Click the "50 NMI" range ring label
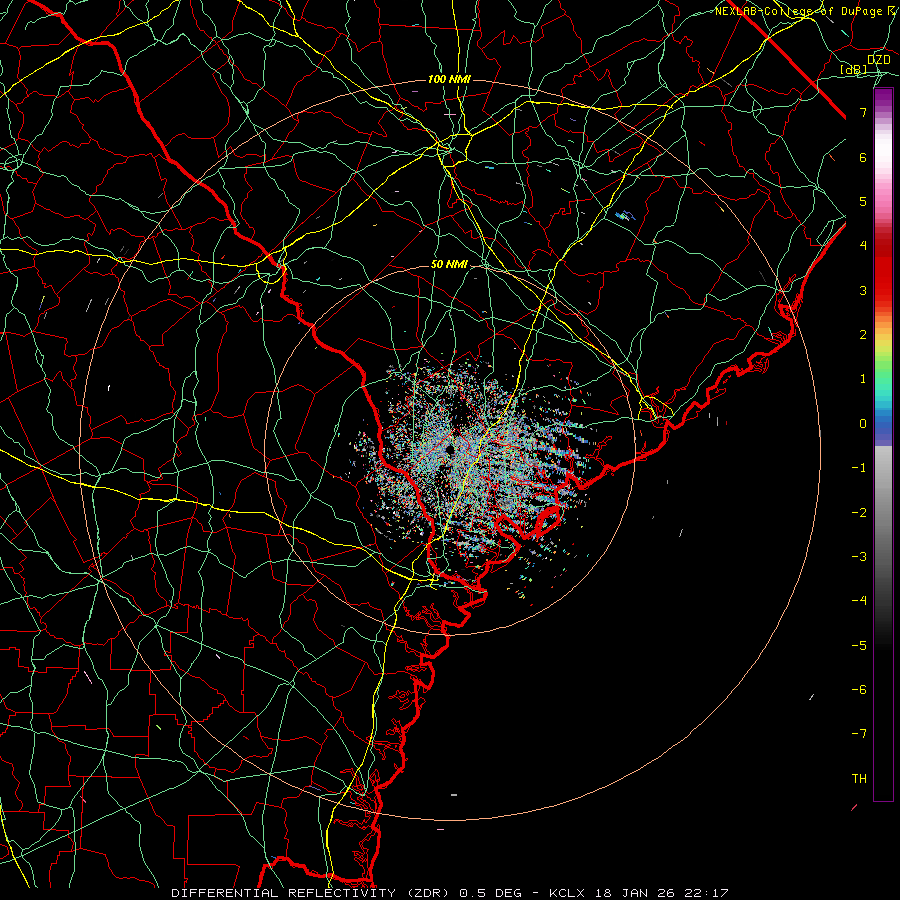Screen dimensions: 900x900 pos(449,265)
